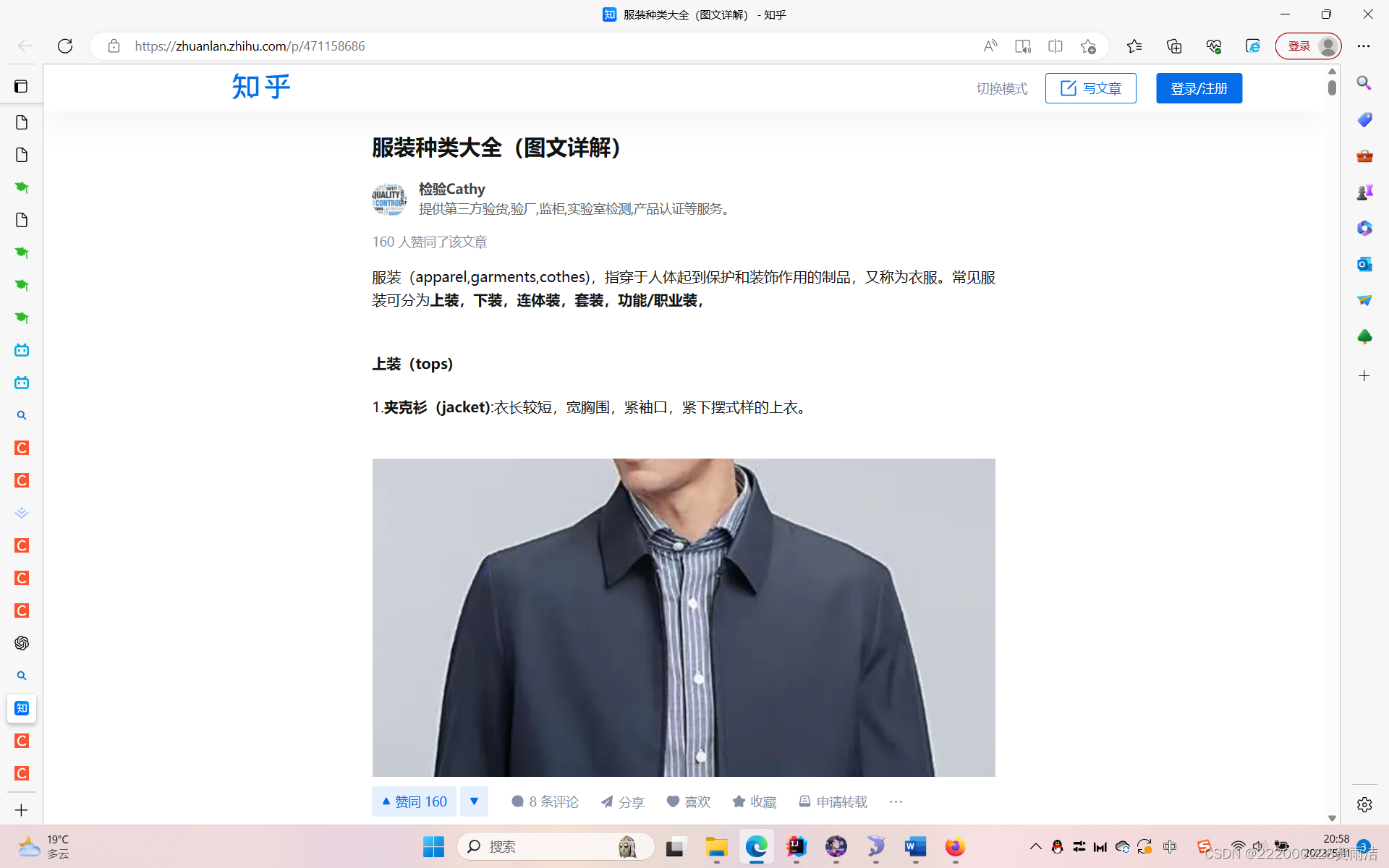Refresh the current page
The height and width of the screenshot is (868, 1389).
[x=65, y=46]
